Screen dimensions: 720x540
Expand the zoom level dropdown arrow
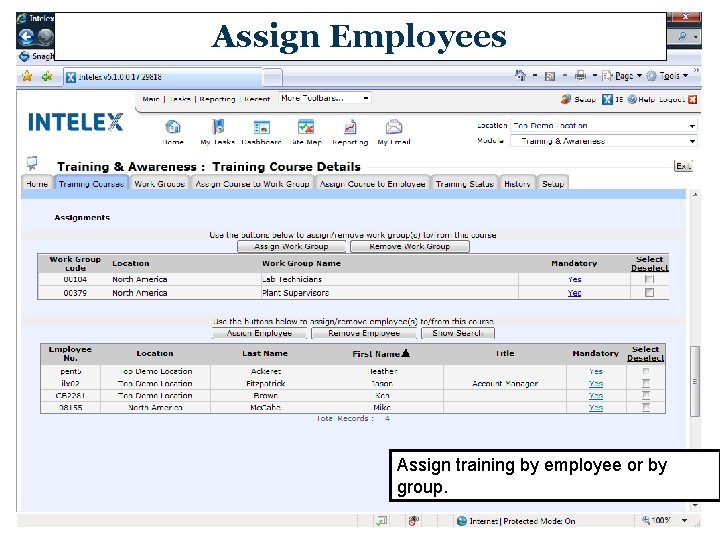click(685, 520)
